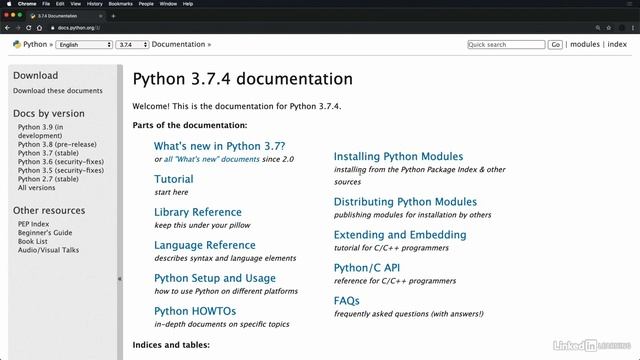Open Extending and Embedding link
Viewport: 640px width, 360px height.
(x=400, y=235)
